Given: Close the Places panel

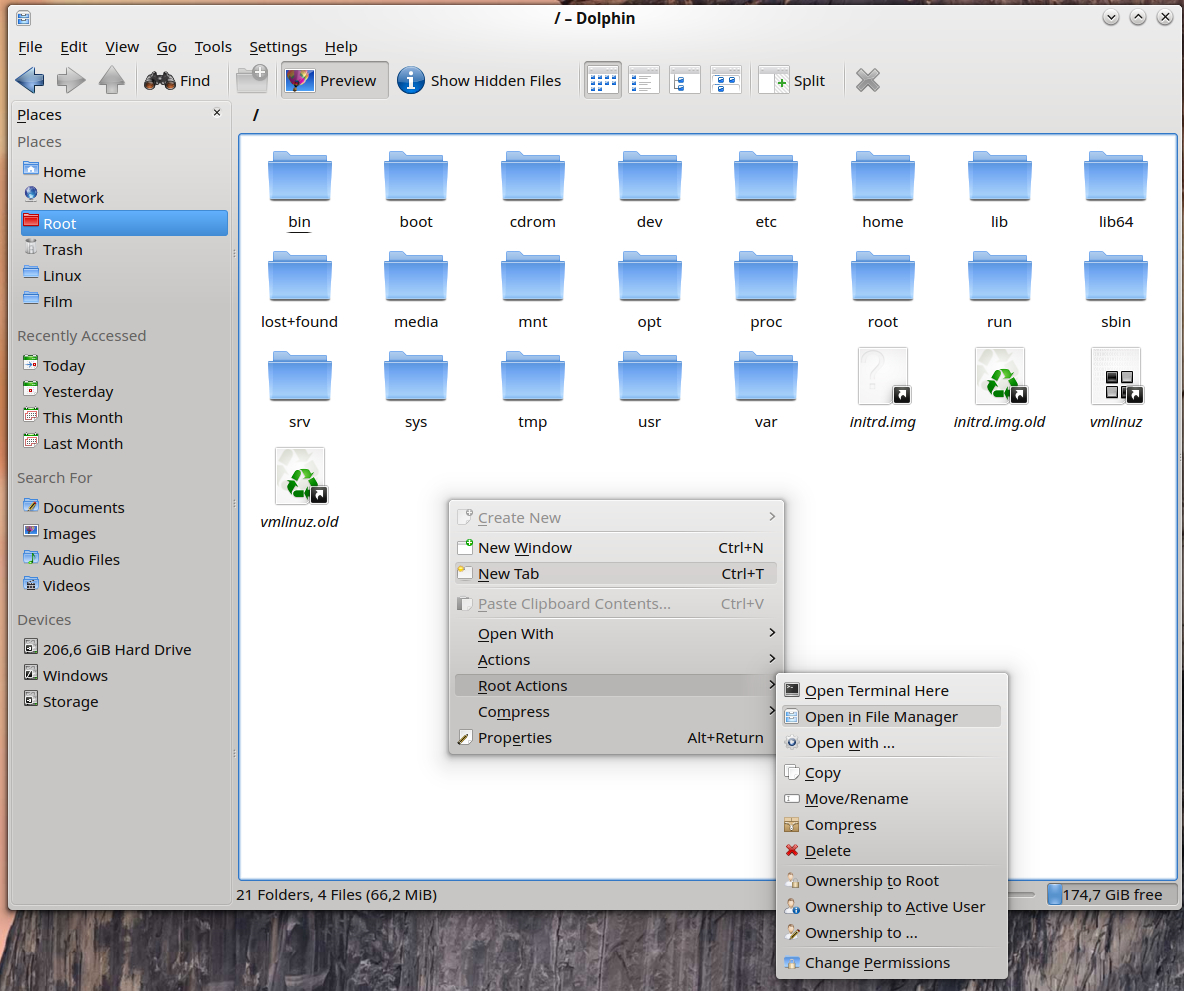Looking at the screenshot, I should pyautogui.click(x=217, y=113).
